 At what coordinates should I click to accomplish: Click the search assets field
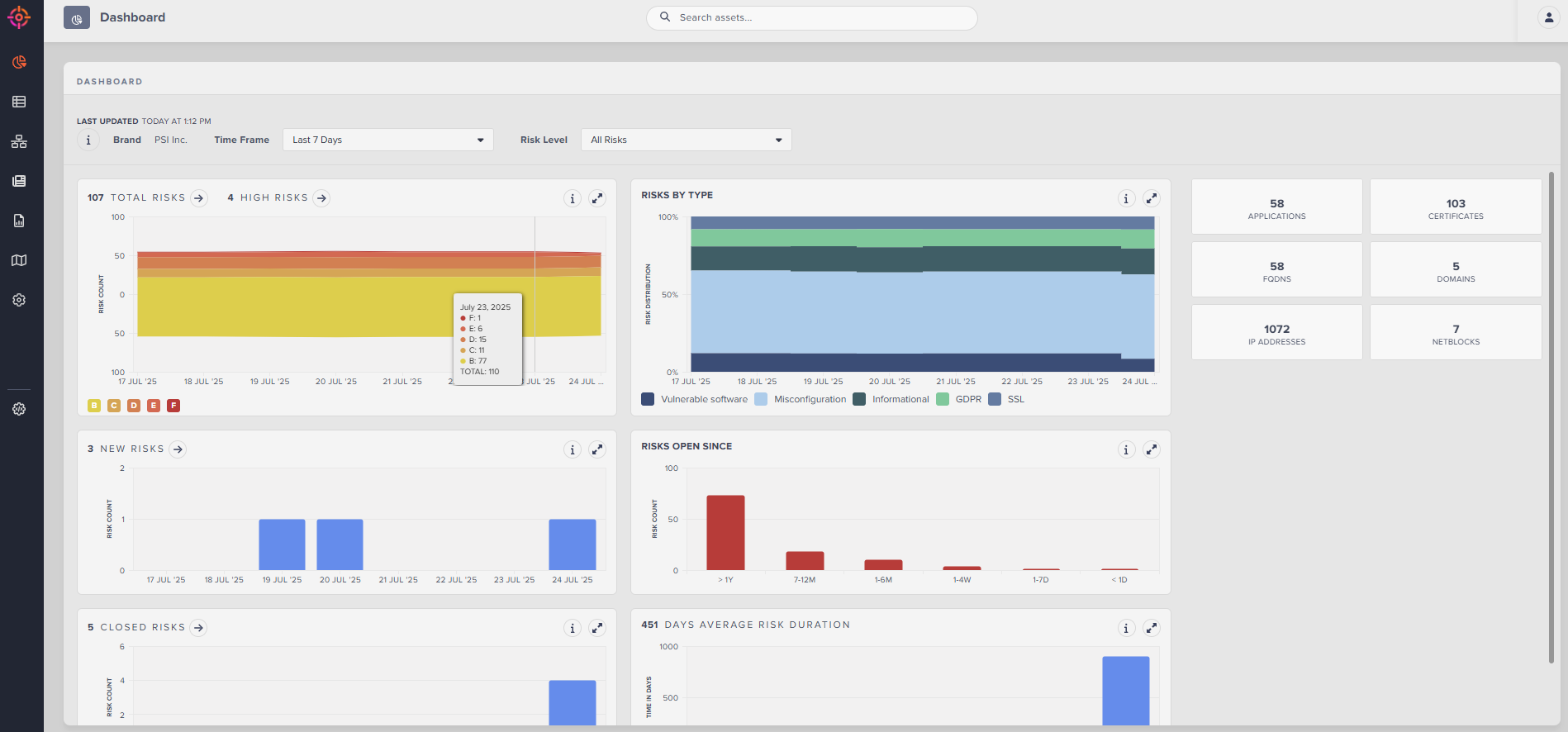point(812,17)
